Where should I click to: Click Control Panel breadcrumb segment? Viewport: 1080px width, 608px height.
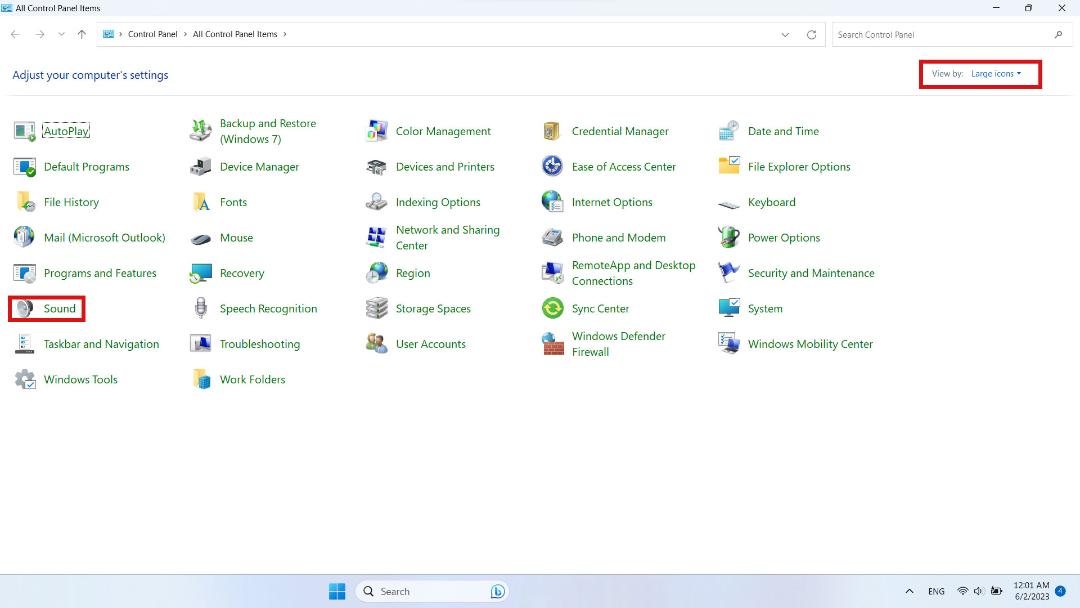pyautogui.click(x=152, y=34)
